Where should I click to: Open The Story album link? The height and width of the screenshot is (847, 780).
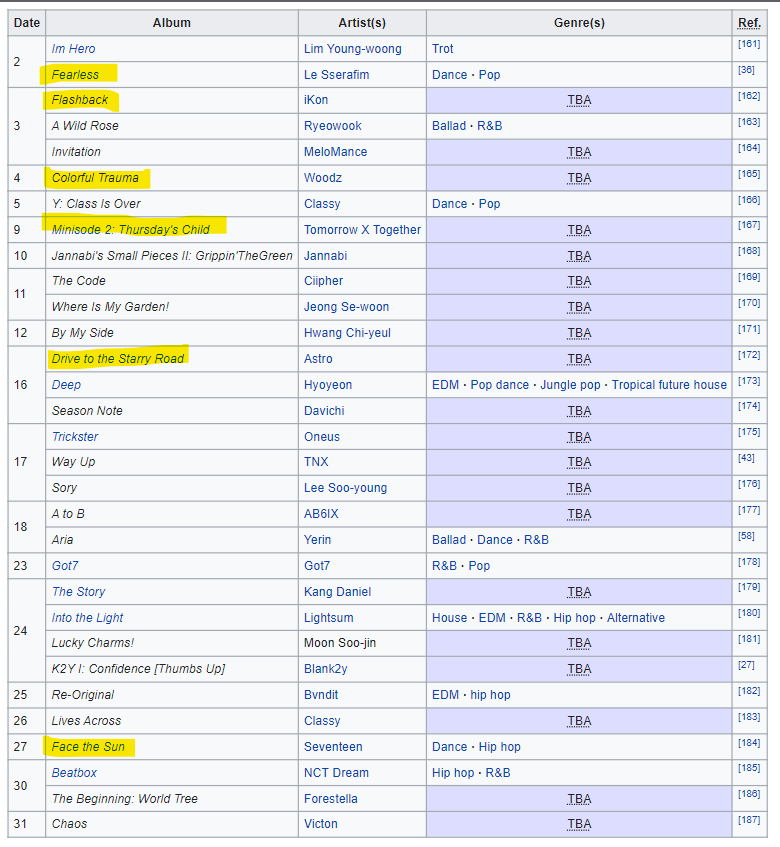78,591
